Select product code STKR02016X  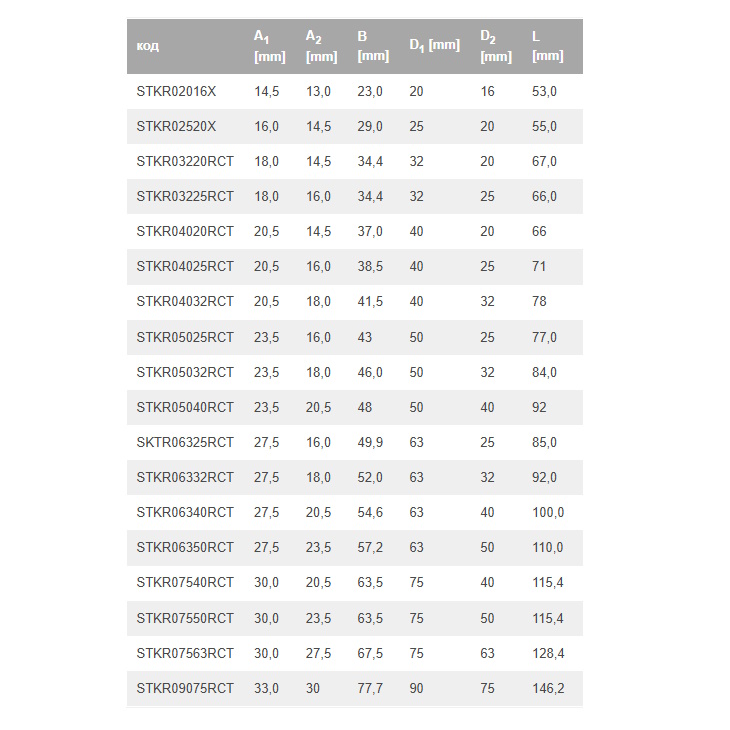click(176, 91)
